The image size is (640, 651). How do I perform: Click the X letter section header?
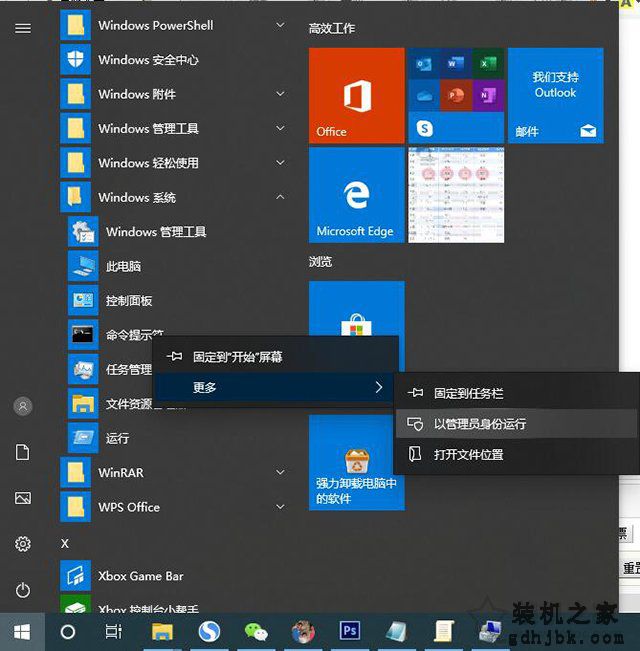[65, 543]
